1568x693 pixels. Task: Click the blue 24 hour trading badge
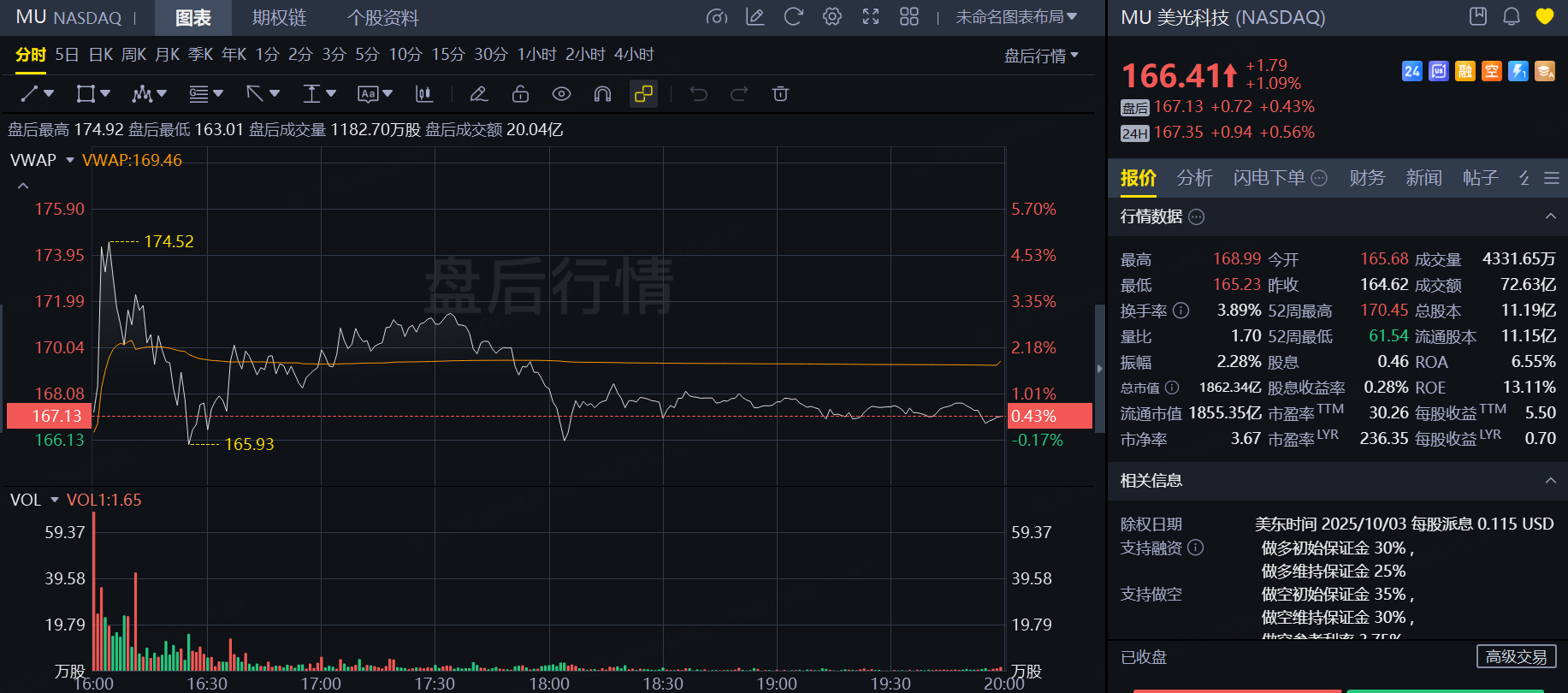[1412, 71]
